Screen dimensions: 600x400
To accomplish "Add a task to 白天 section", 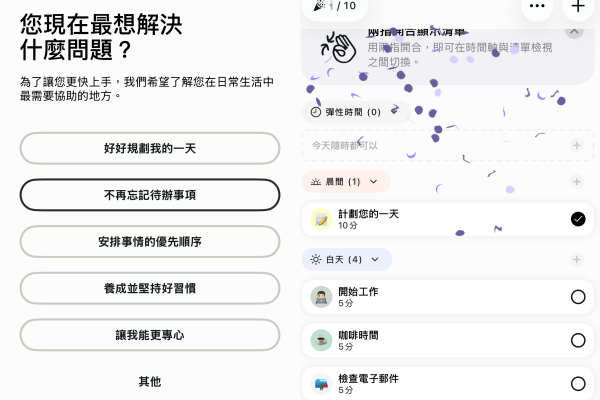I will tap(576, 259).
